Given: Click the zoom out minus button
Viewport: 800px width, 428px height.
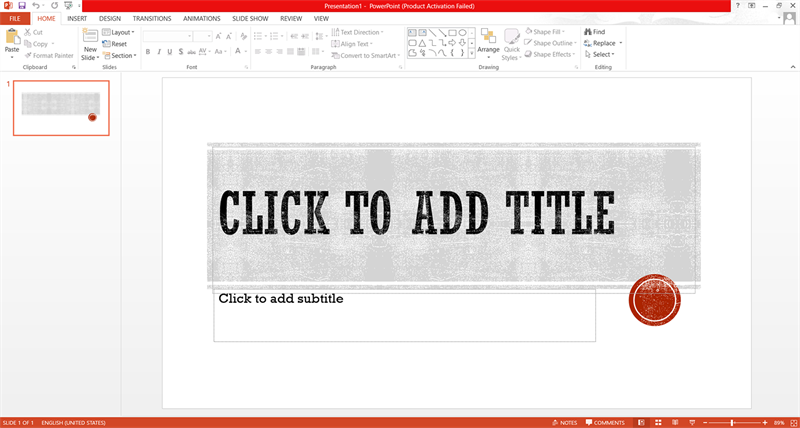Looking at the screenshot, I should (705, 422).
